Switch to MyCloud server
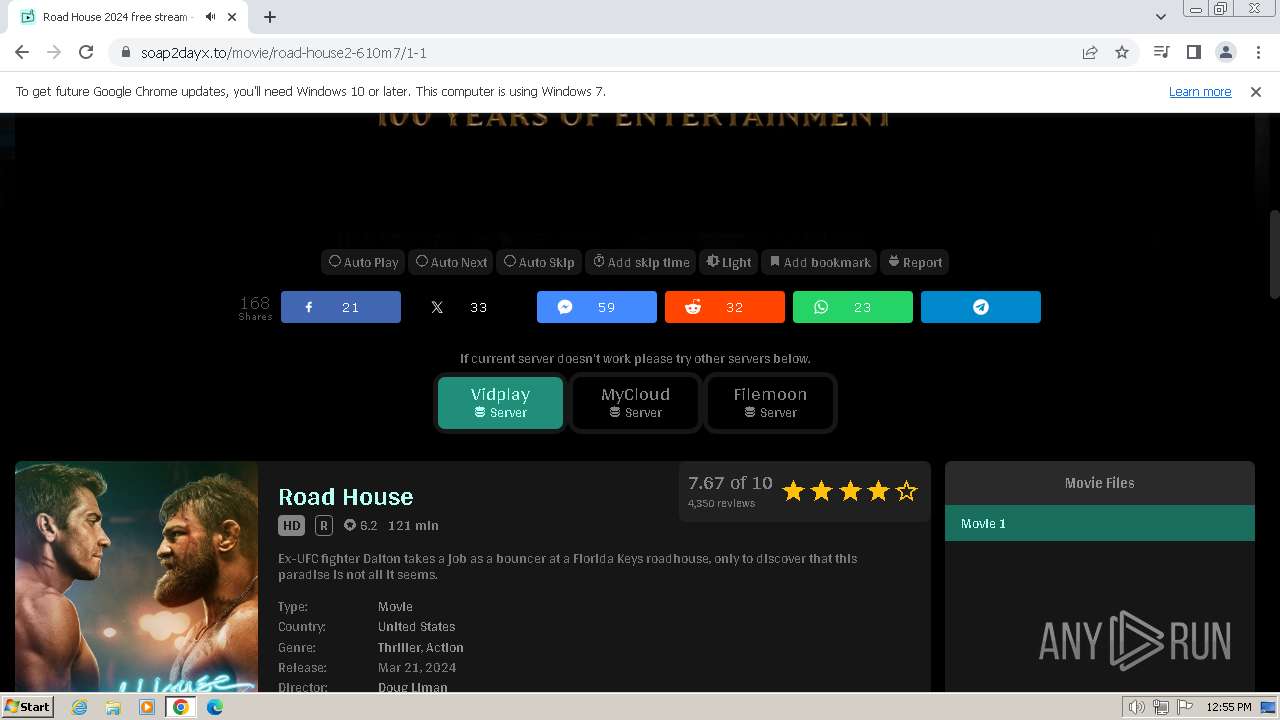 pos(635,402)
